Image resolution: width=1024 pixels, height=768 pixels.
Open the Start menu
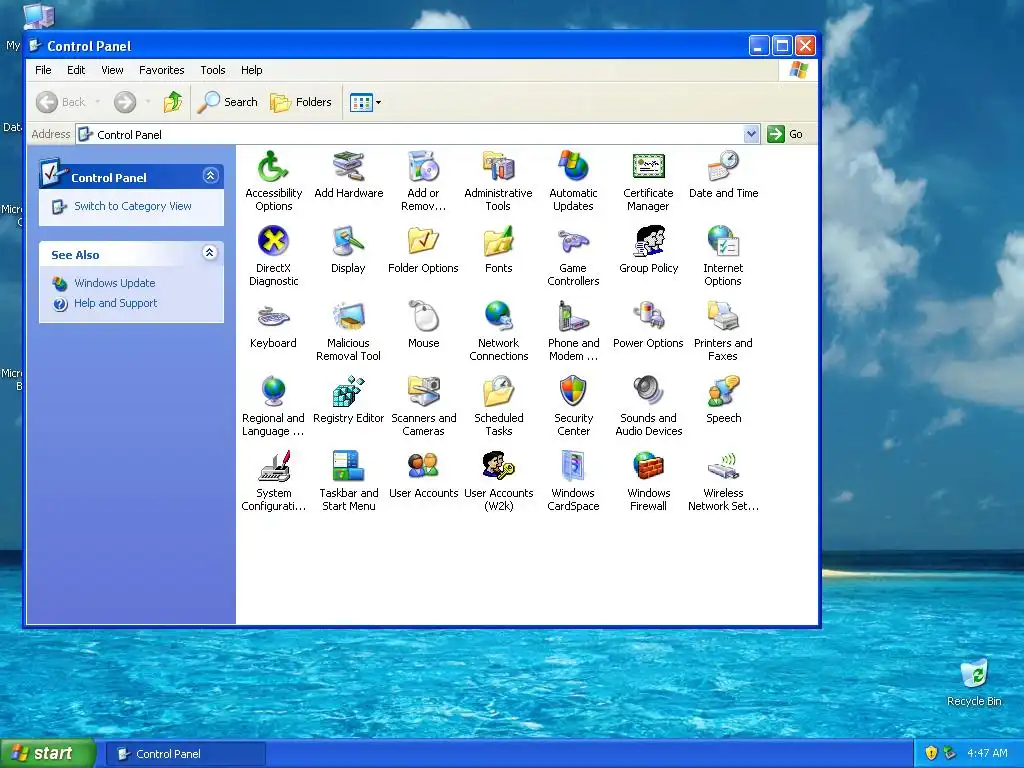[x=48, y=754]
